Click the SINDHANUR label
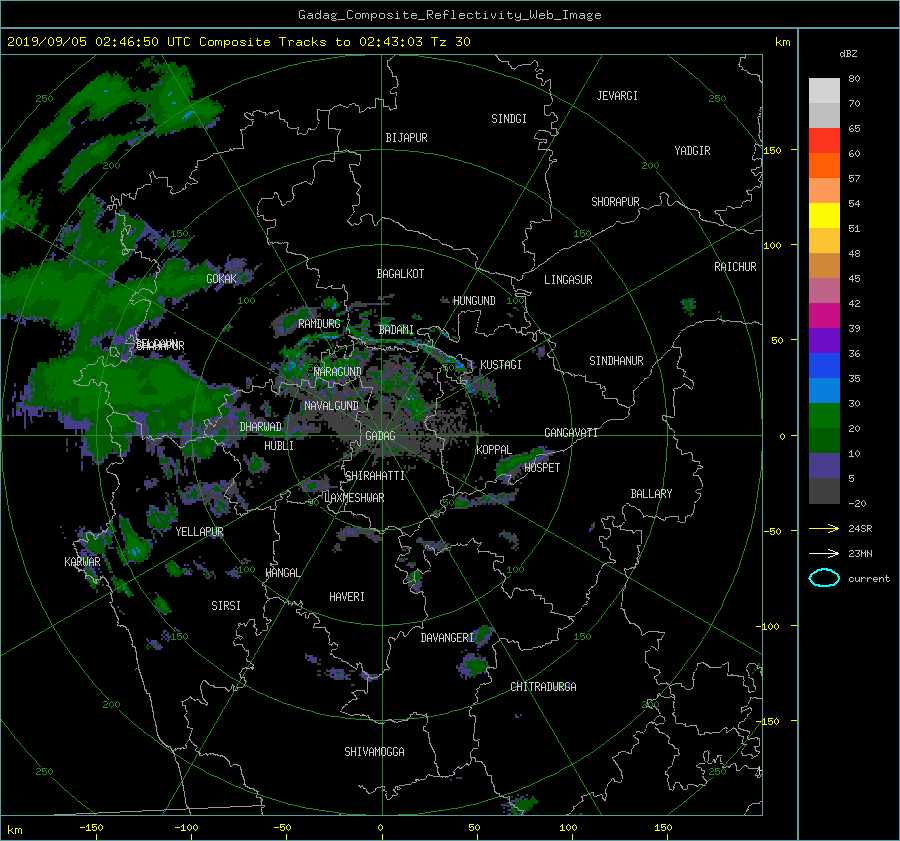Viewport: 900px width, 841px height. (x=616, y=361)
